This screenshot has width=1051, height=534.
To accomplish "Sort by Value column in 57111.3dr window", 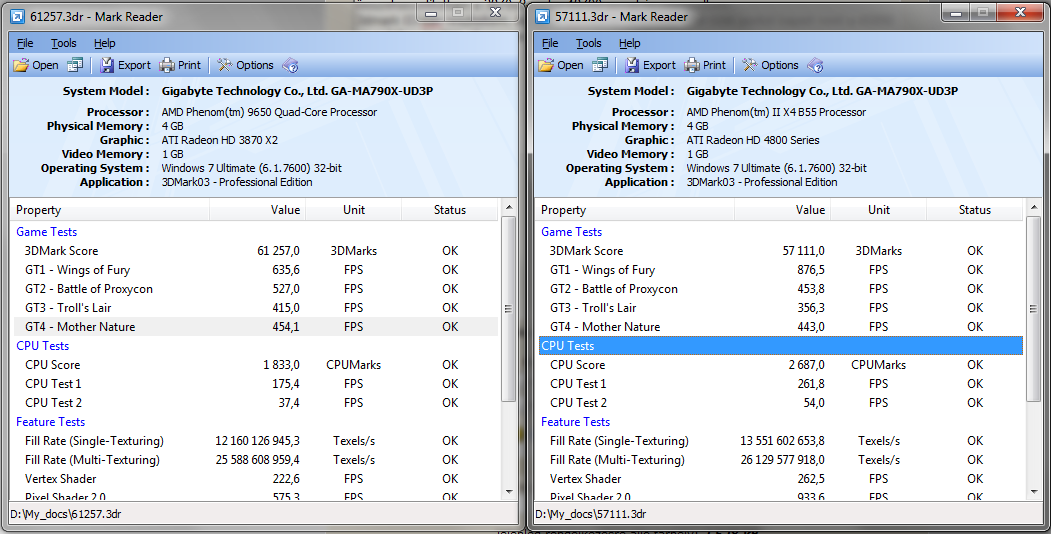I will point(783,210).
